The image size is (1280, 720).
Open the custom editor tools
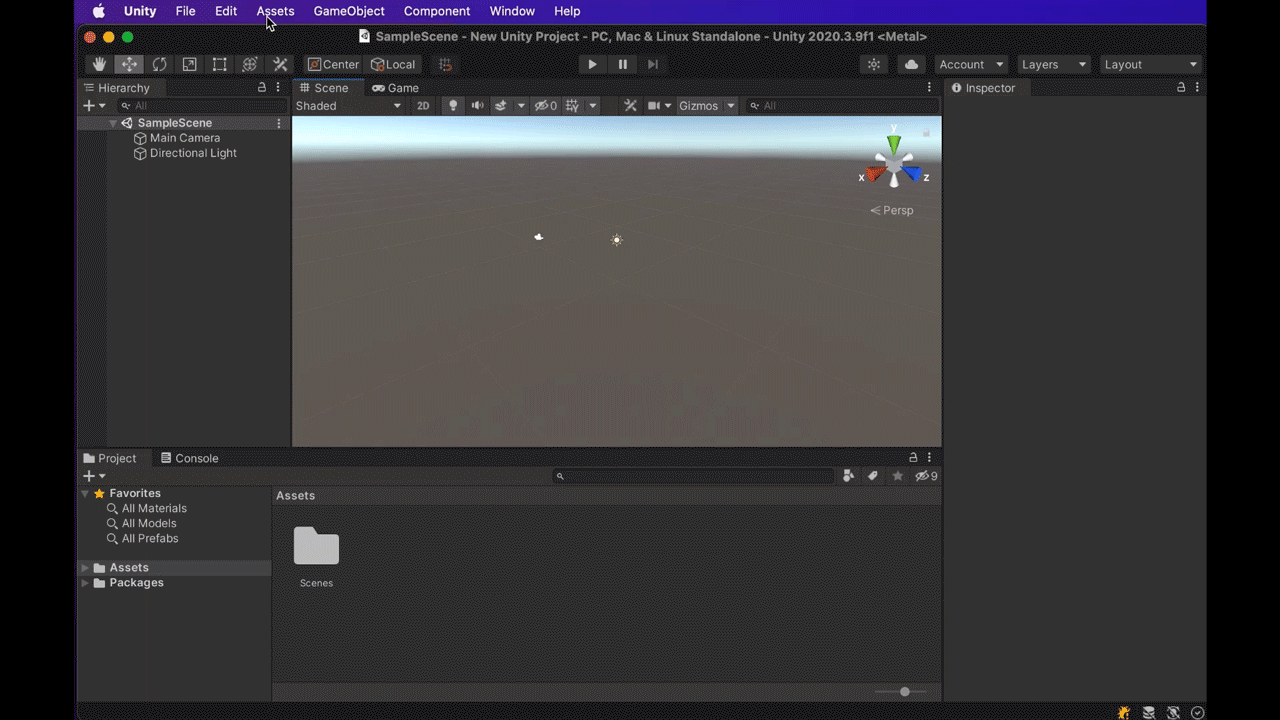pyautogui.click(x=280, y=64)
